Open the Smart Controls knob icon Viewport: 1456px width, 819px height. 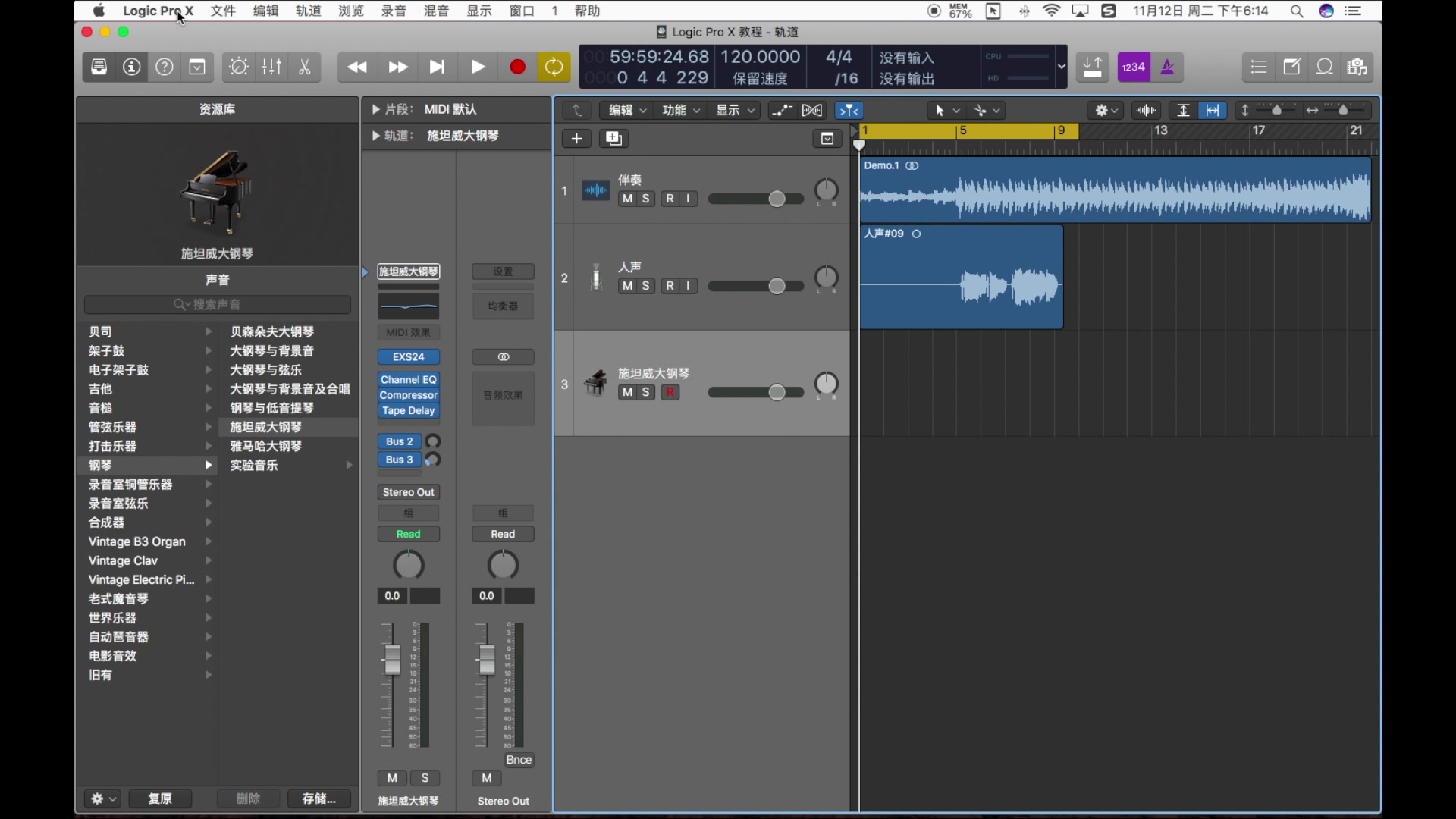click(238, 67)
